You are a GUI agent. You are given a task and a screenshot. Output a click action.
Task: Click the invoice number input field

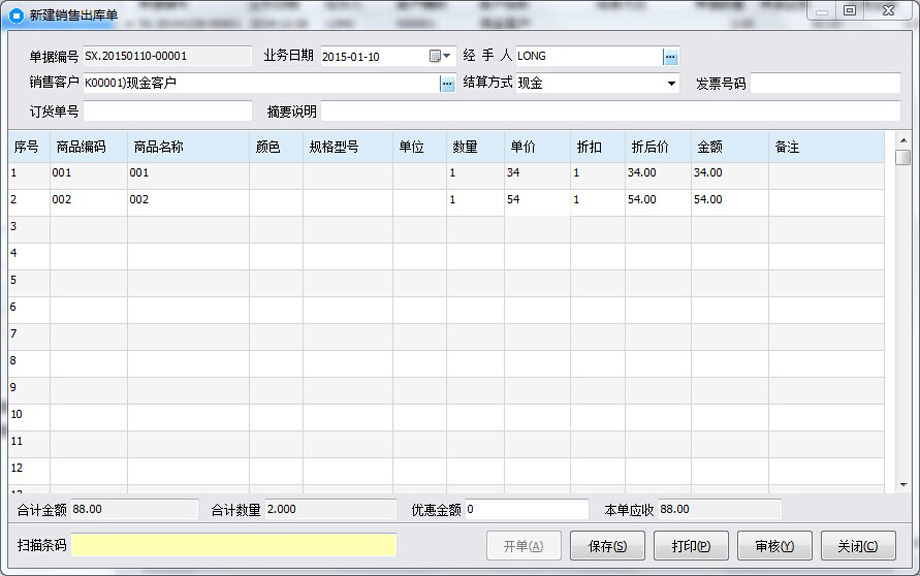[825, 83]
